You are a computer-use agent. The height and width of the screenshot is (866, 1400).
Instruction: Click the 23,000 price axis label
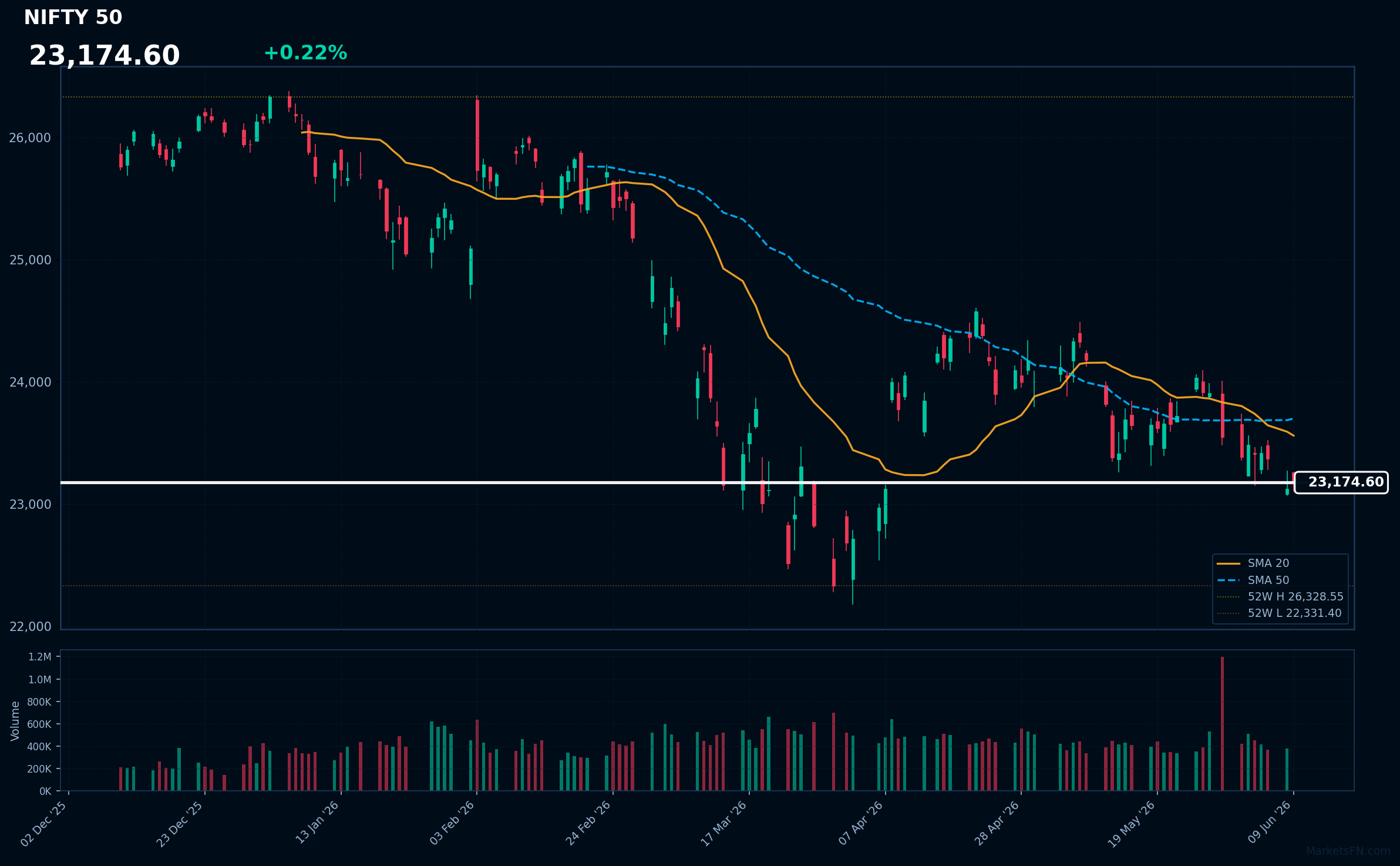(30, 505)
